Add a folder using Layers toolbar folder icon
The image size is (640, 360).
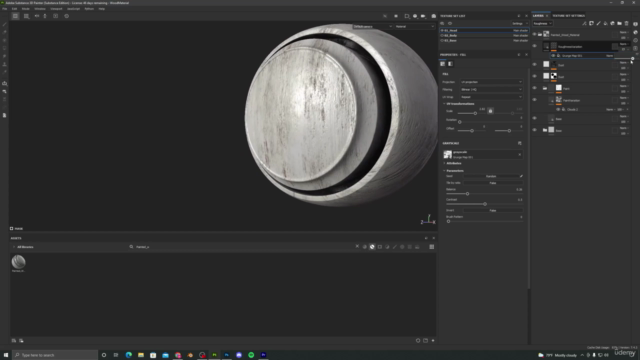(x=619, y=24)
